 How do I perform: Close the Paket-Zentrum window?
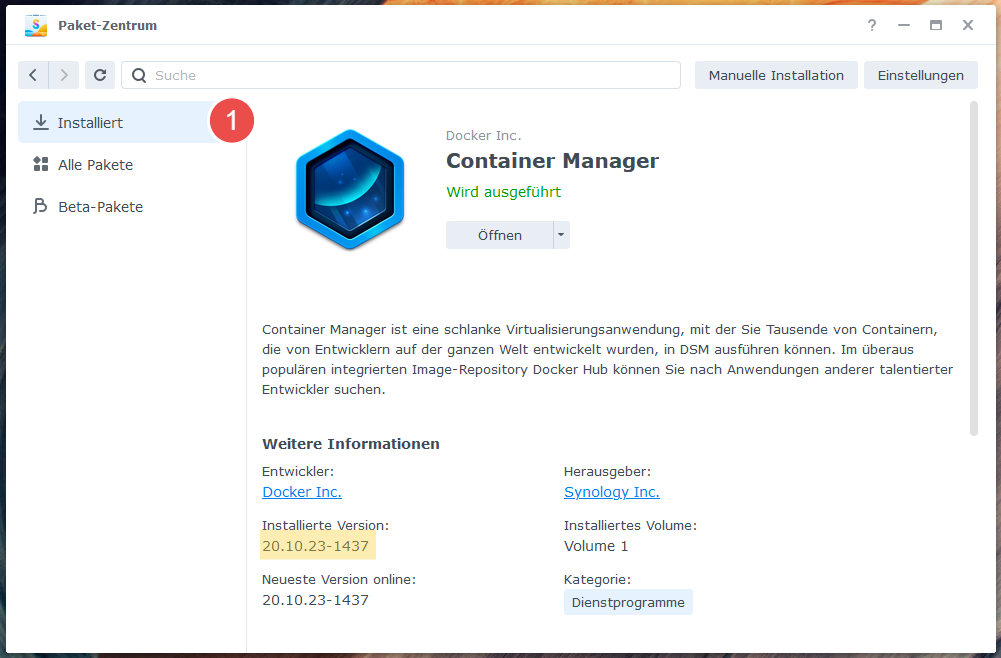(968, 26)
